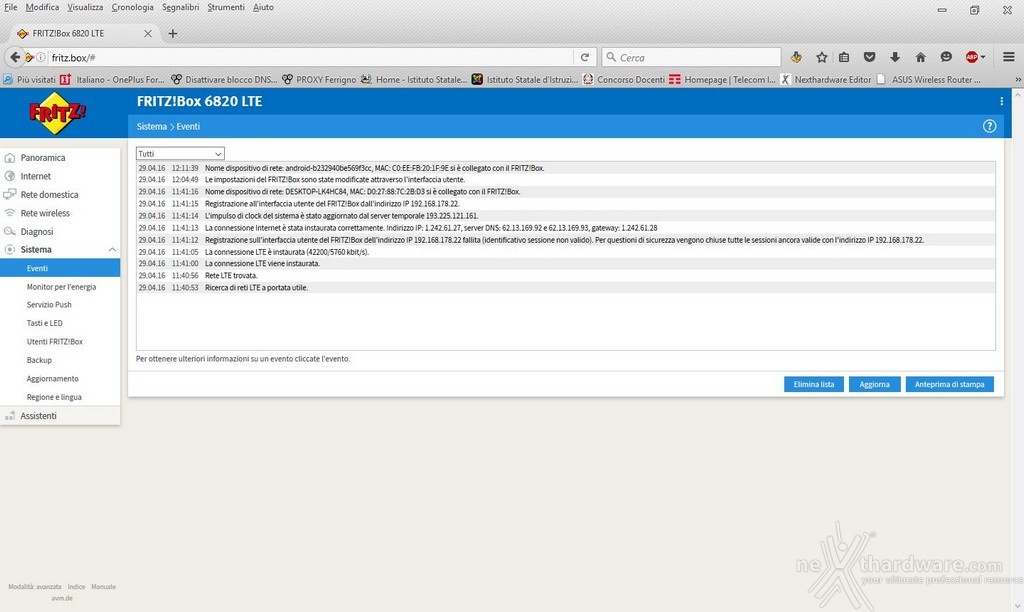Click Indice footer link
The height and width of the screenshot is (612, 1024).
76,587
